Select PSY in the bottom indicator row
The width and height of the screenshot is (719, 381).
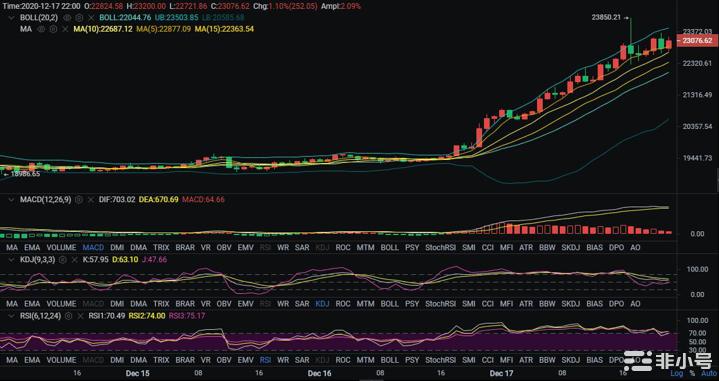412,360
